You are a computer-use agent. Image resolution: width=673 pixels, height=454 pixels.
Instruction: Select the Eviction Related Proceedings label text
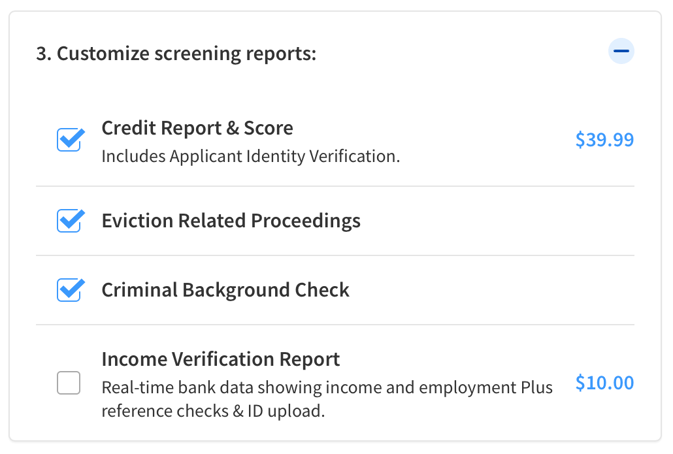click(231, 221)
